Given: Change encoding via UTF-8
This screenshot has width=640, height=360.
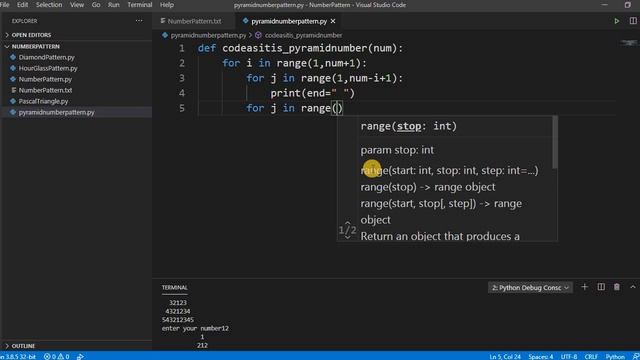Looking at the screenshot, I should pos(569,356).
